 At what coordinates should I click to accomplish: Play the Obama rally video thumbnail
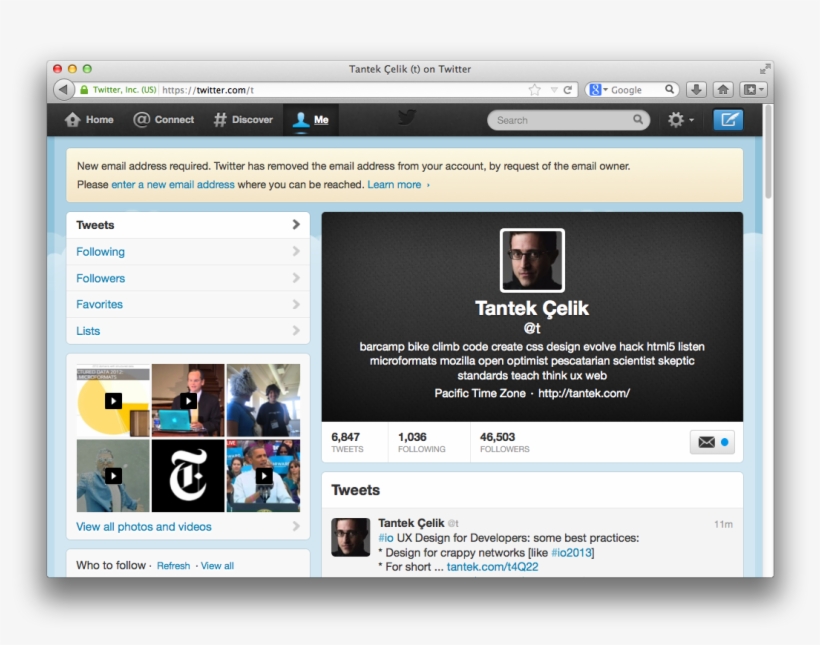click(x=263, y=476)
